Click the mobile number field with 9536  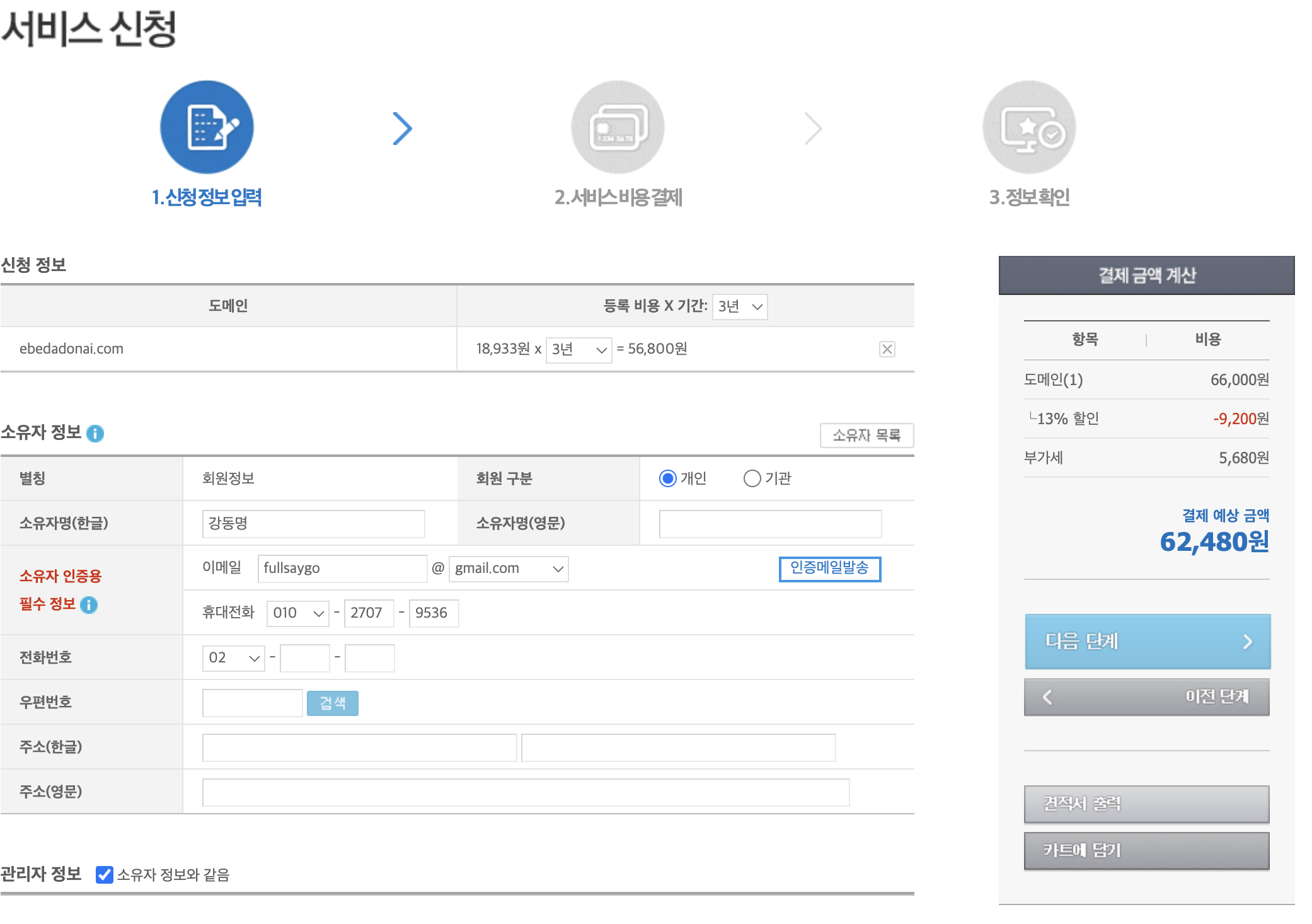[x=434, y=613]
